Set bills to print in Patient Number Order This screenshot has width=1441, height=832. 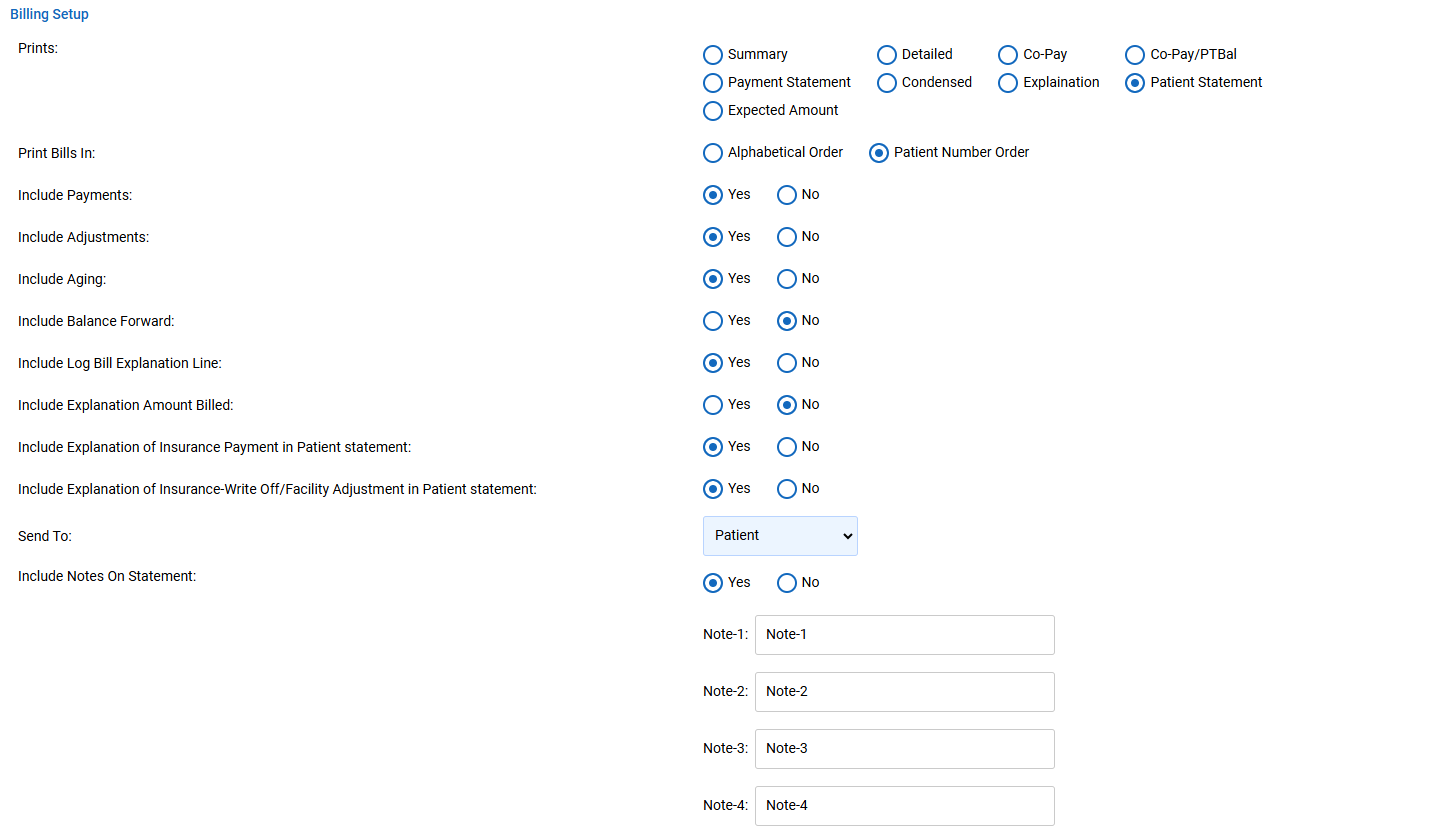coord(879,153)
